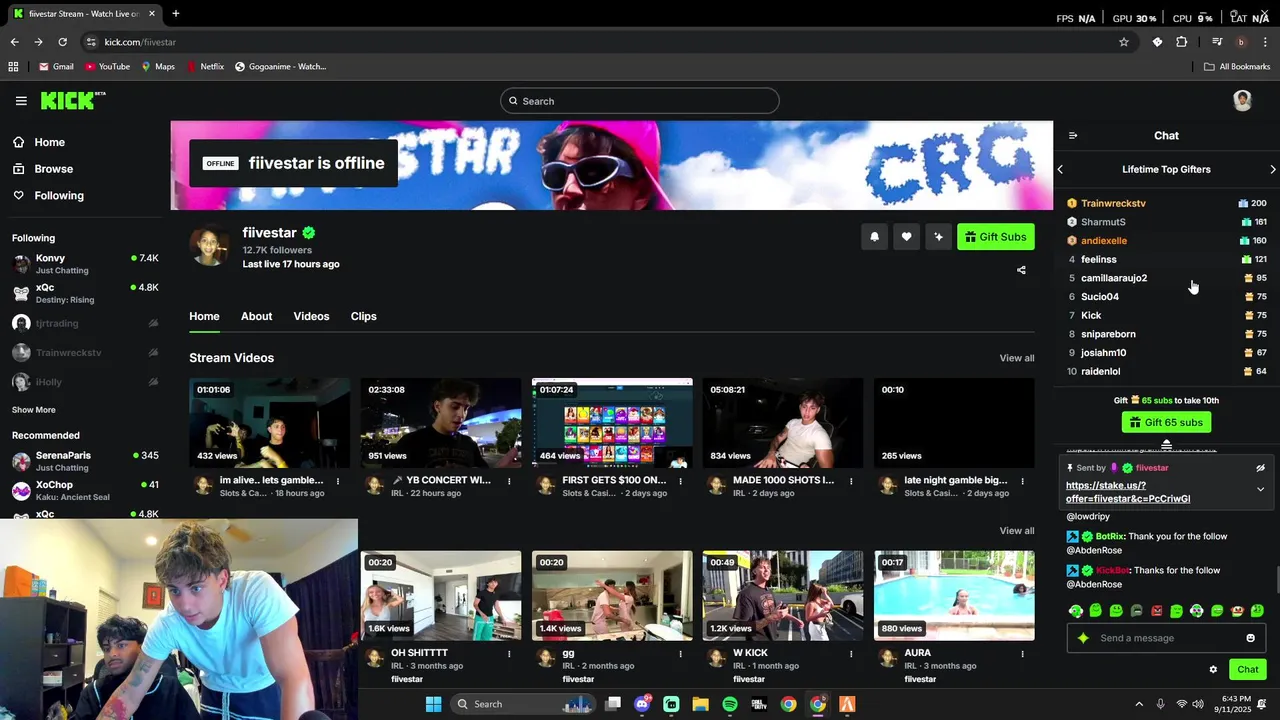The height and width of the screenshot is (720, 1280).
Task: View all clips link
Action: point(1016,531)
